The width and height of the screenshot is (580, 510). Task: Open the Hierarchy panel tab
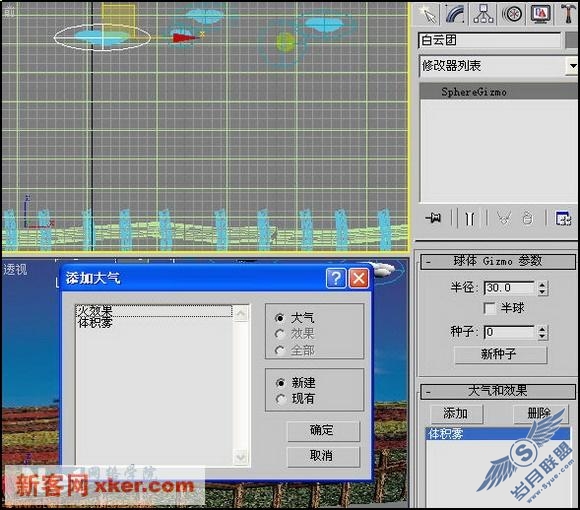click(484, 14)
